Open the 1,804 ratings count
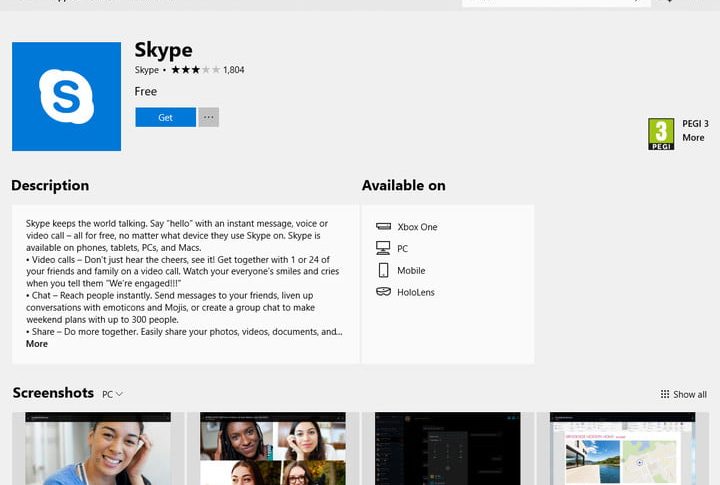 pyautogui.click(x=234, y=70)
